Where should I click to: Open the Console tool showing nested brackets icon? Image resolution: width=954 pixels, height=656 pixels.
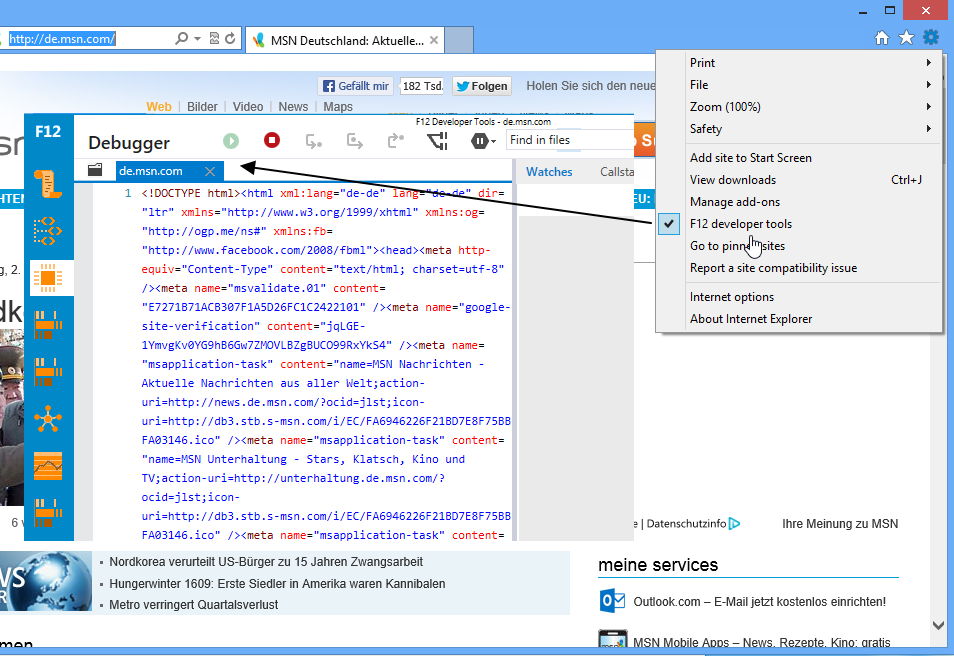(x=48, y=231)
